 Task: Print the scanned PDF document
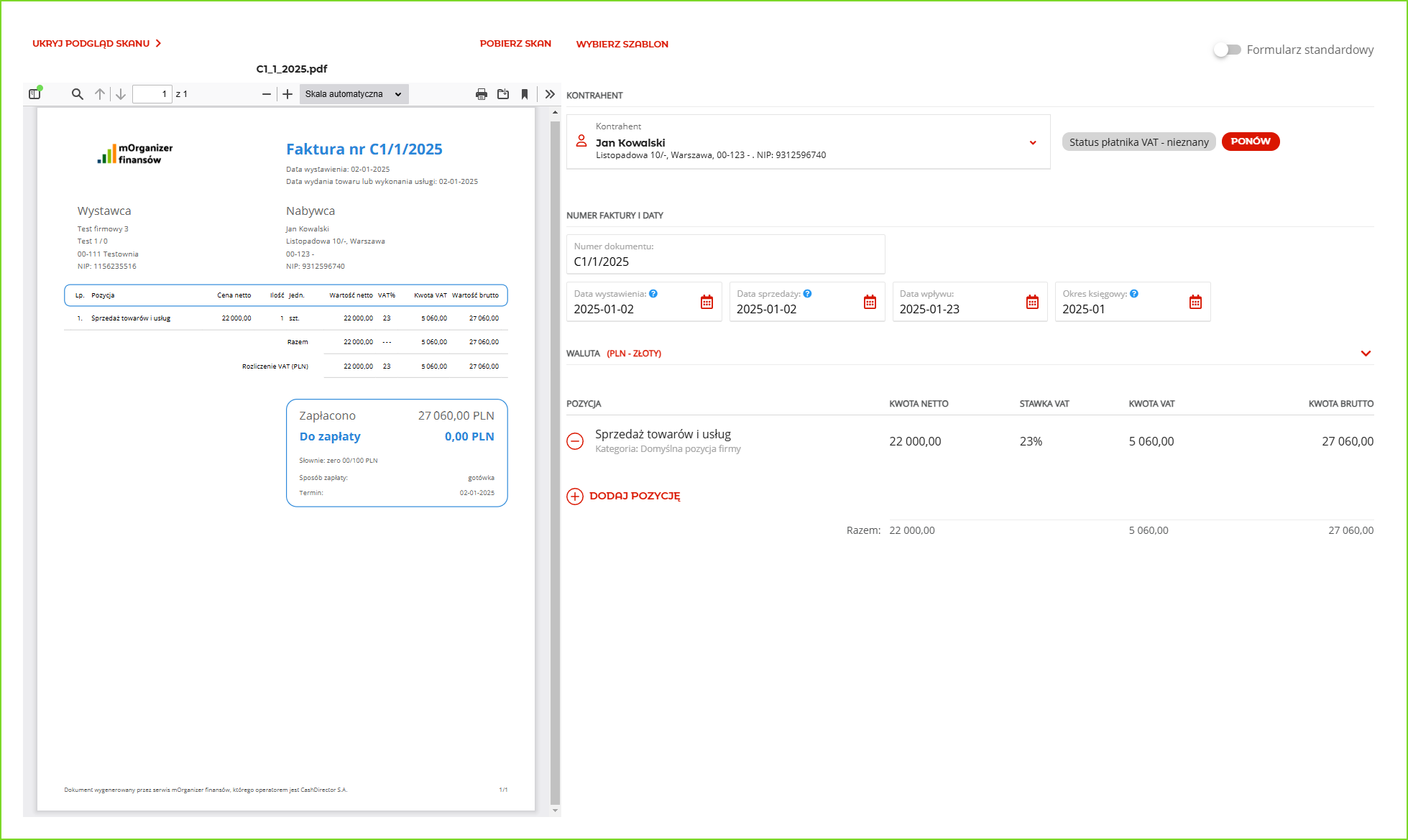(482, 94)
